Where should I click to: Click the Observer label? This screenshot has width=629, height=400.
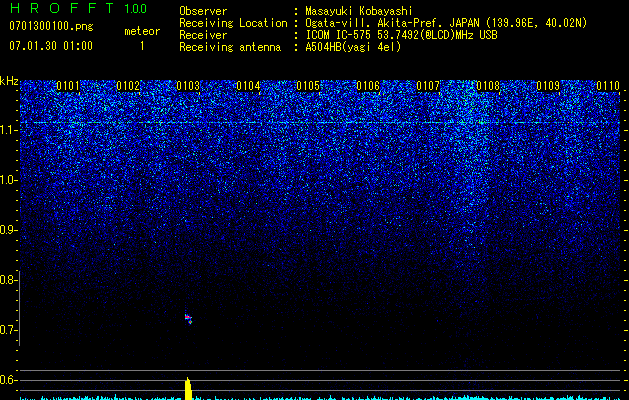tap(203, 11)
